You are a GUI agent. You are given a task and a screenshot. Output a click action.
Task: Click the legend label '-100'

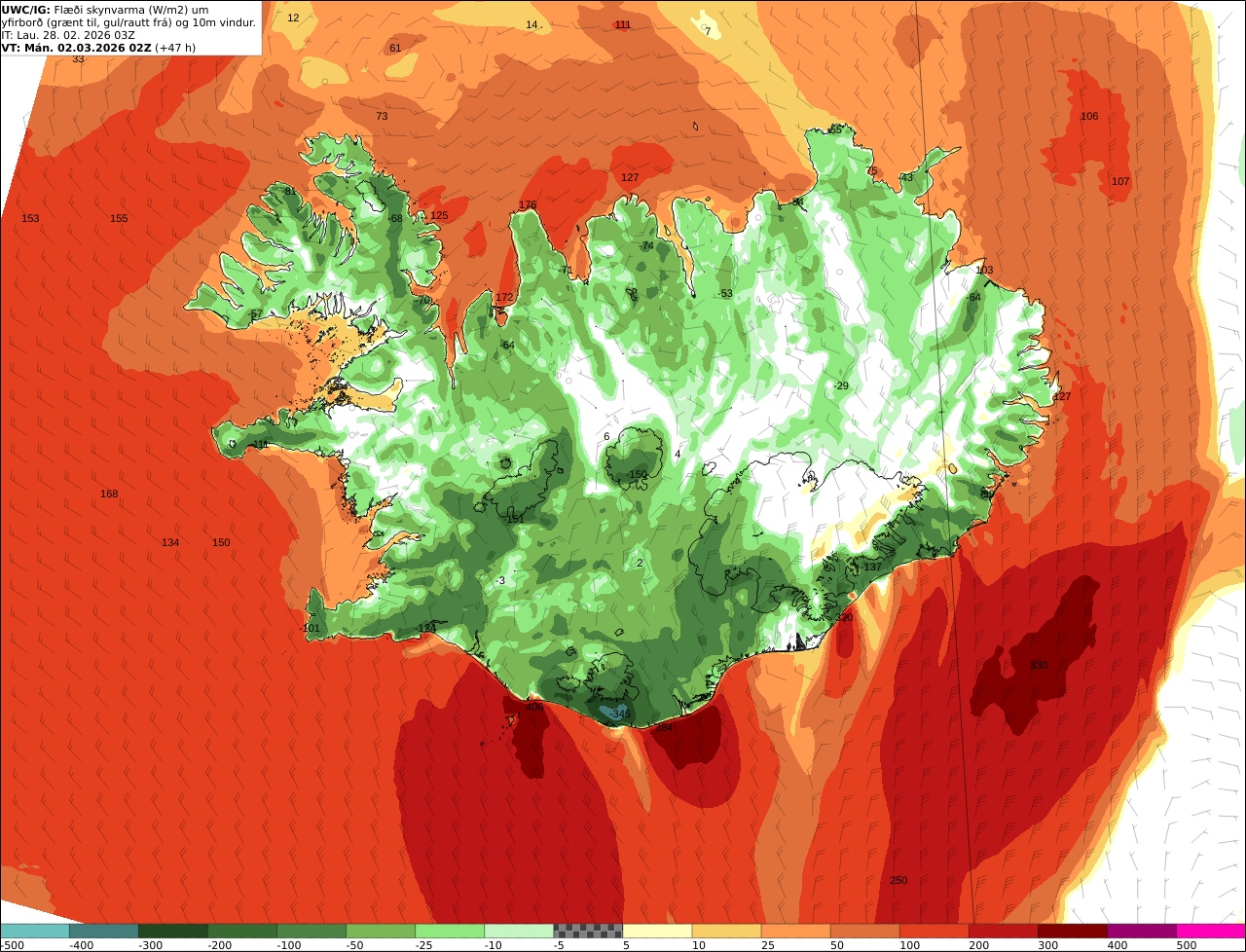[288, 944]
